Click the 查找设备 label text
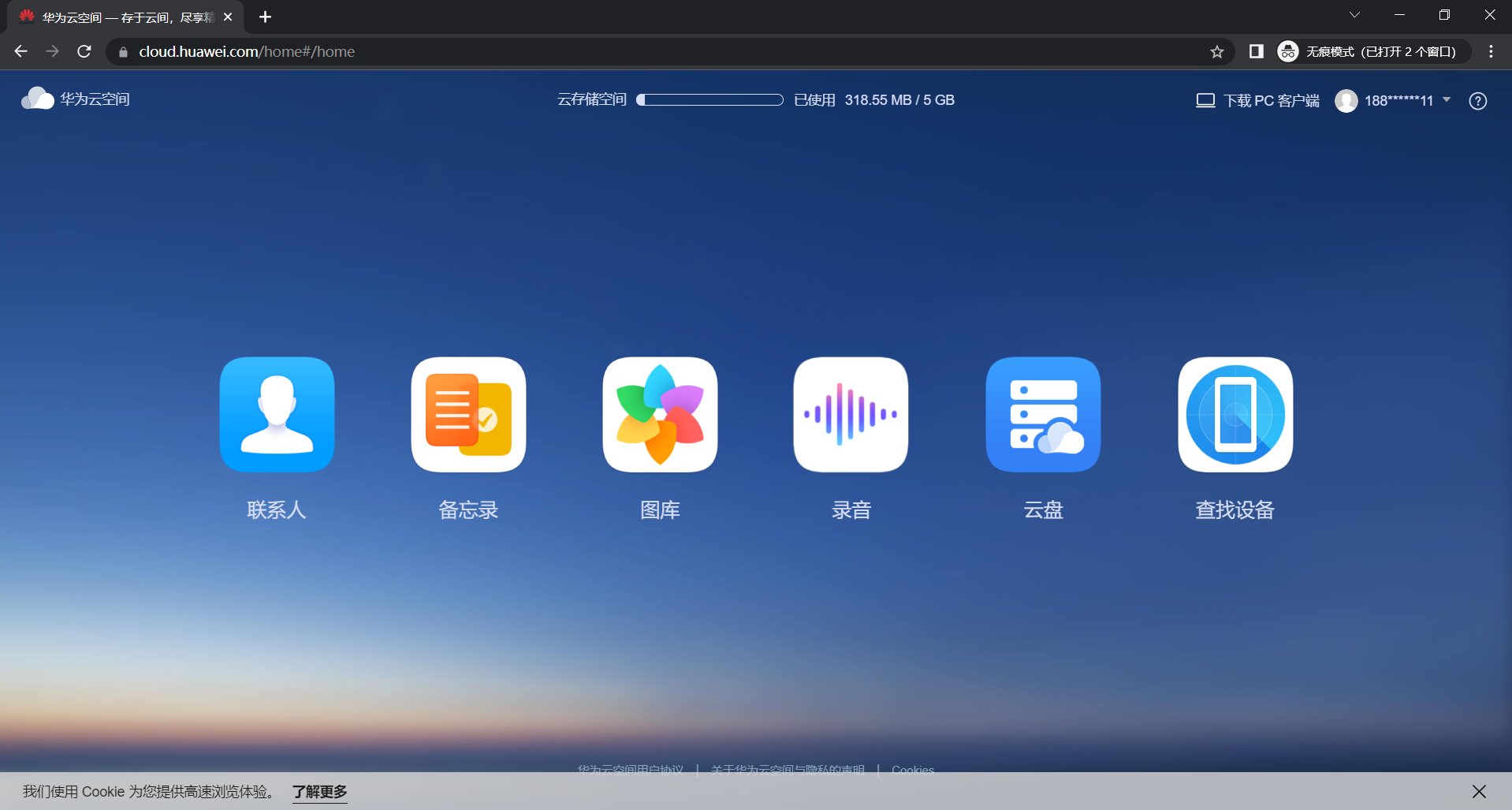This screenshot has width=1512, height=810. (1235, 510)
